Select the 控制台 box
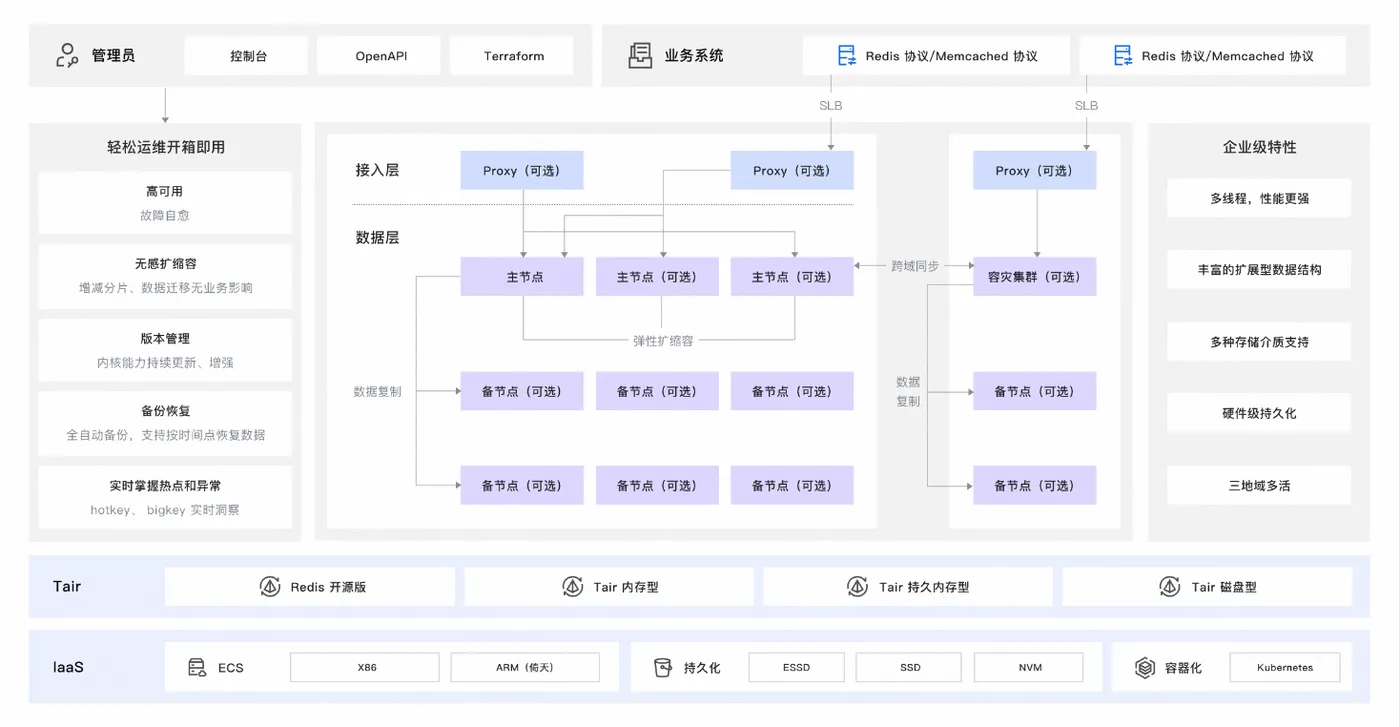This screenshot has width=1400, height=727. tap(248, 56)
